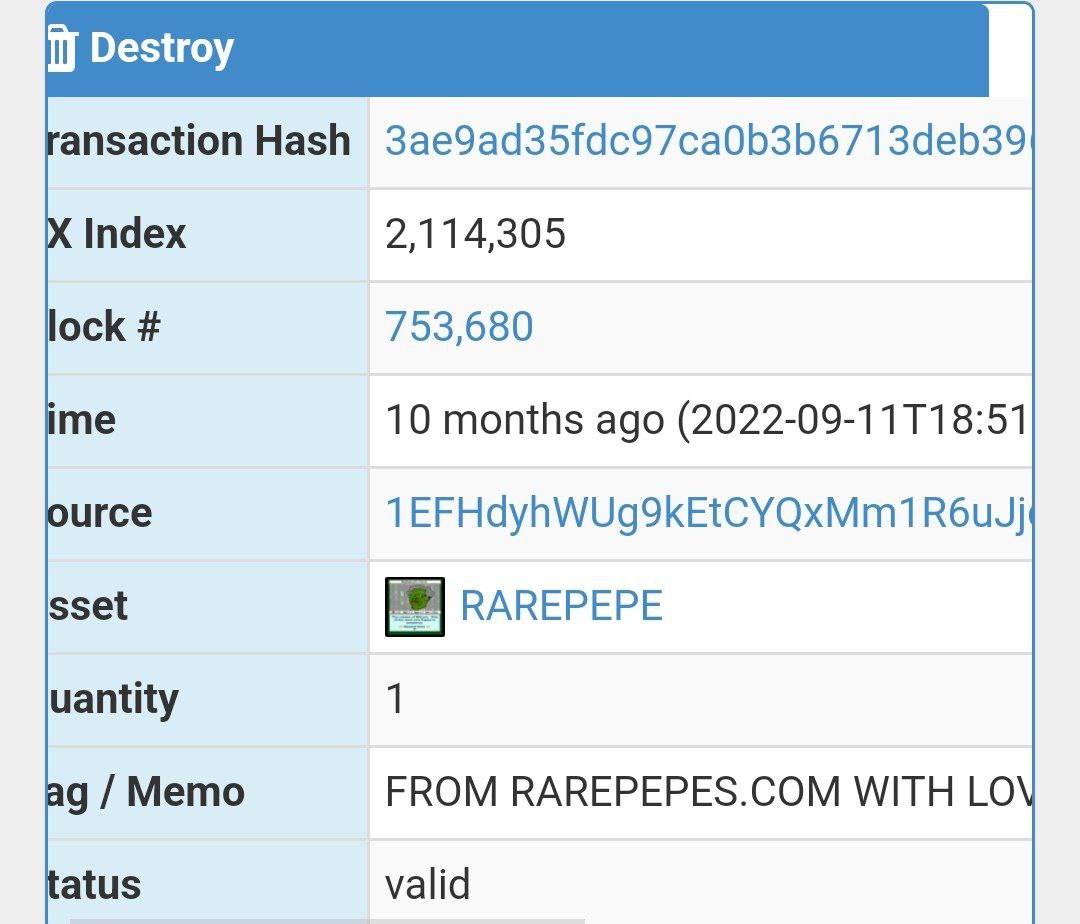Select memo text 'FROM RAREPEPES.COM WITH LOV'
The width and height of the screenshot is (1080, 924).
[x=709, y=792]
